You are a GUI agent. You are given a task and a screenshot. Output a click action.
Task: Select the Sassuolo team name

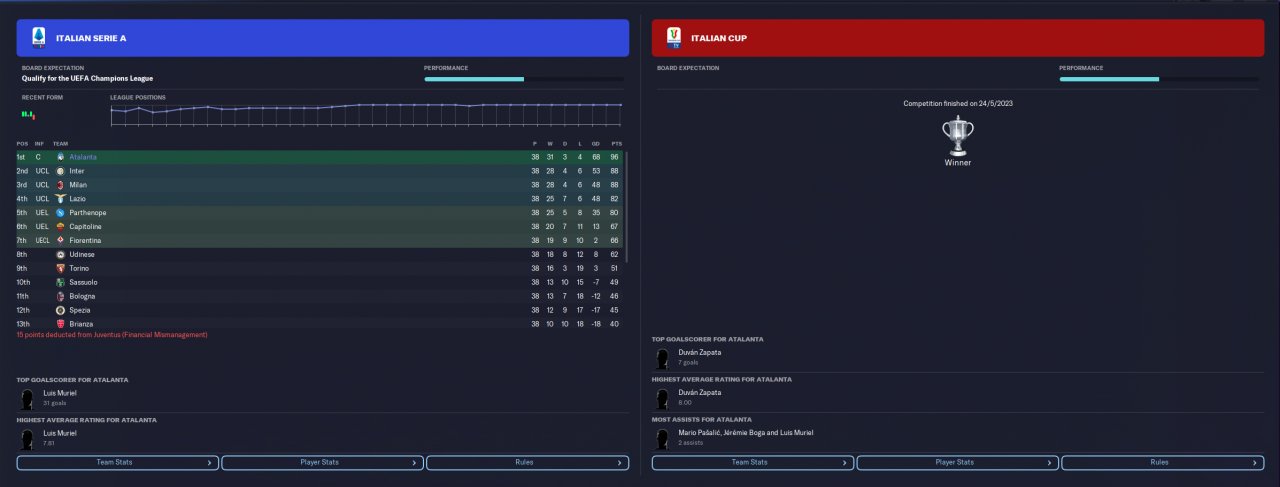click(84, 282)
